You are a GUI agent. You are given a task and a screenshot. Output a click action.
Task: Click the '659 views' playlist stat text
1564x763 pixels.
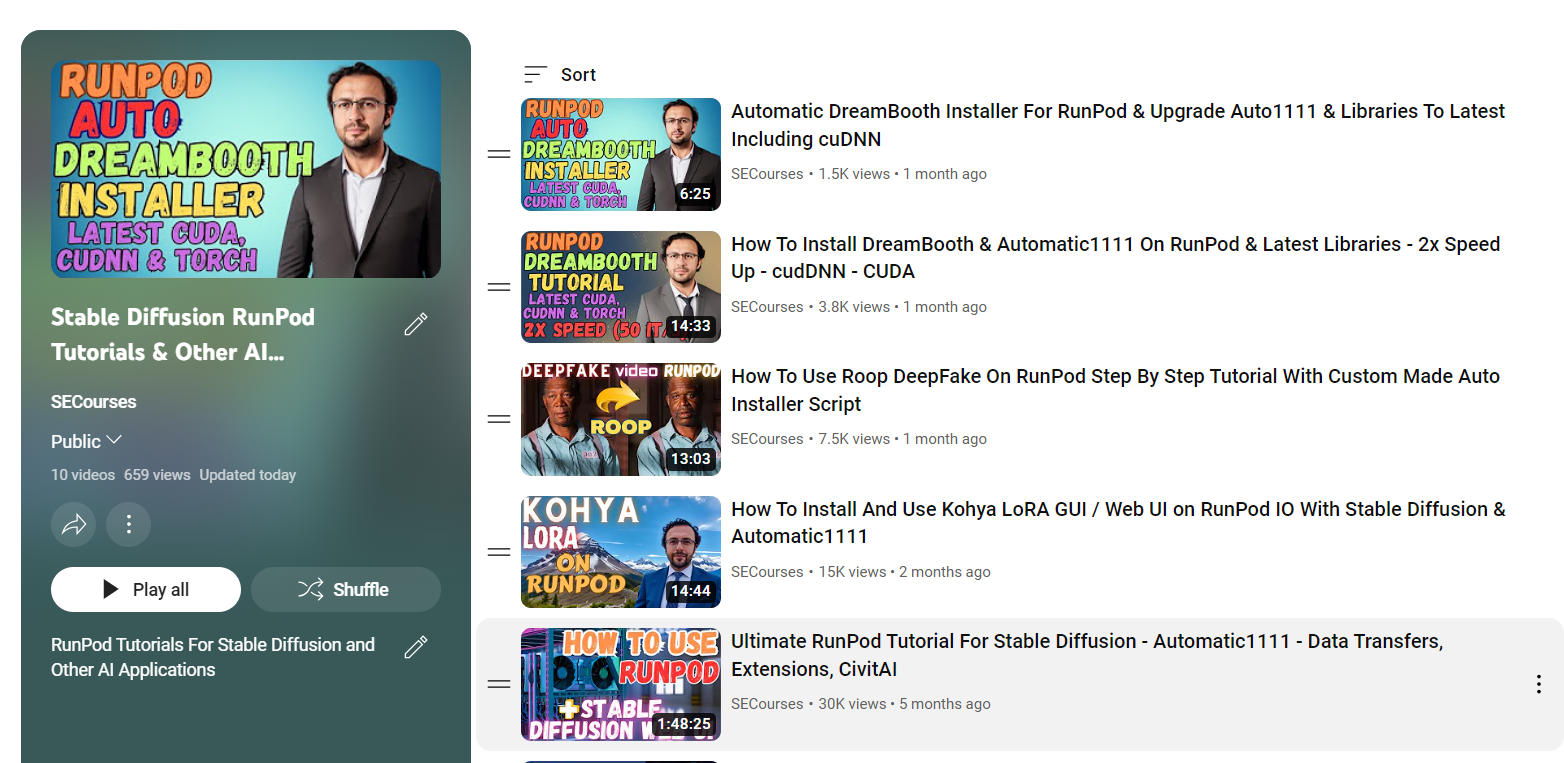point(157,474)
